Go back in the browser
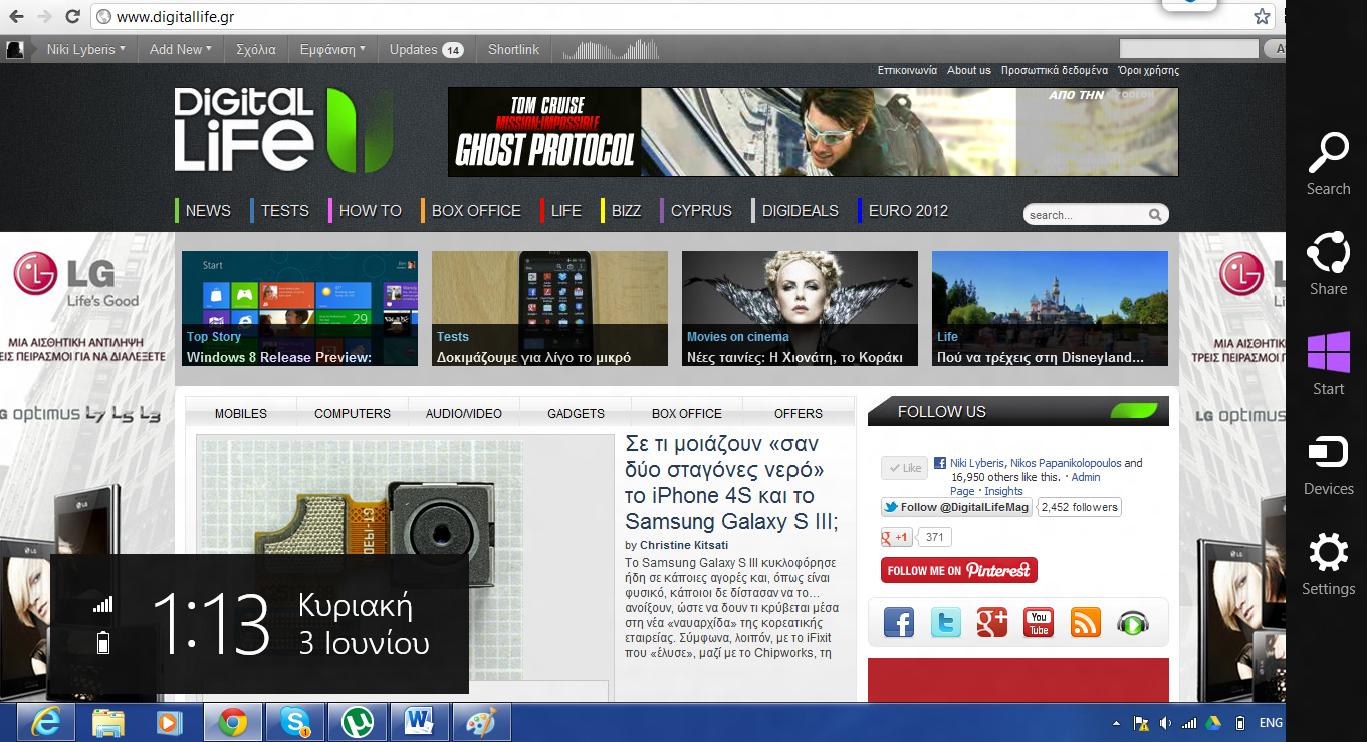The width and height of the screenshot is (1367, 742). 16,16
